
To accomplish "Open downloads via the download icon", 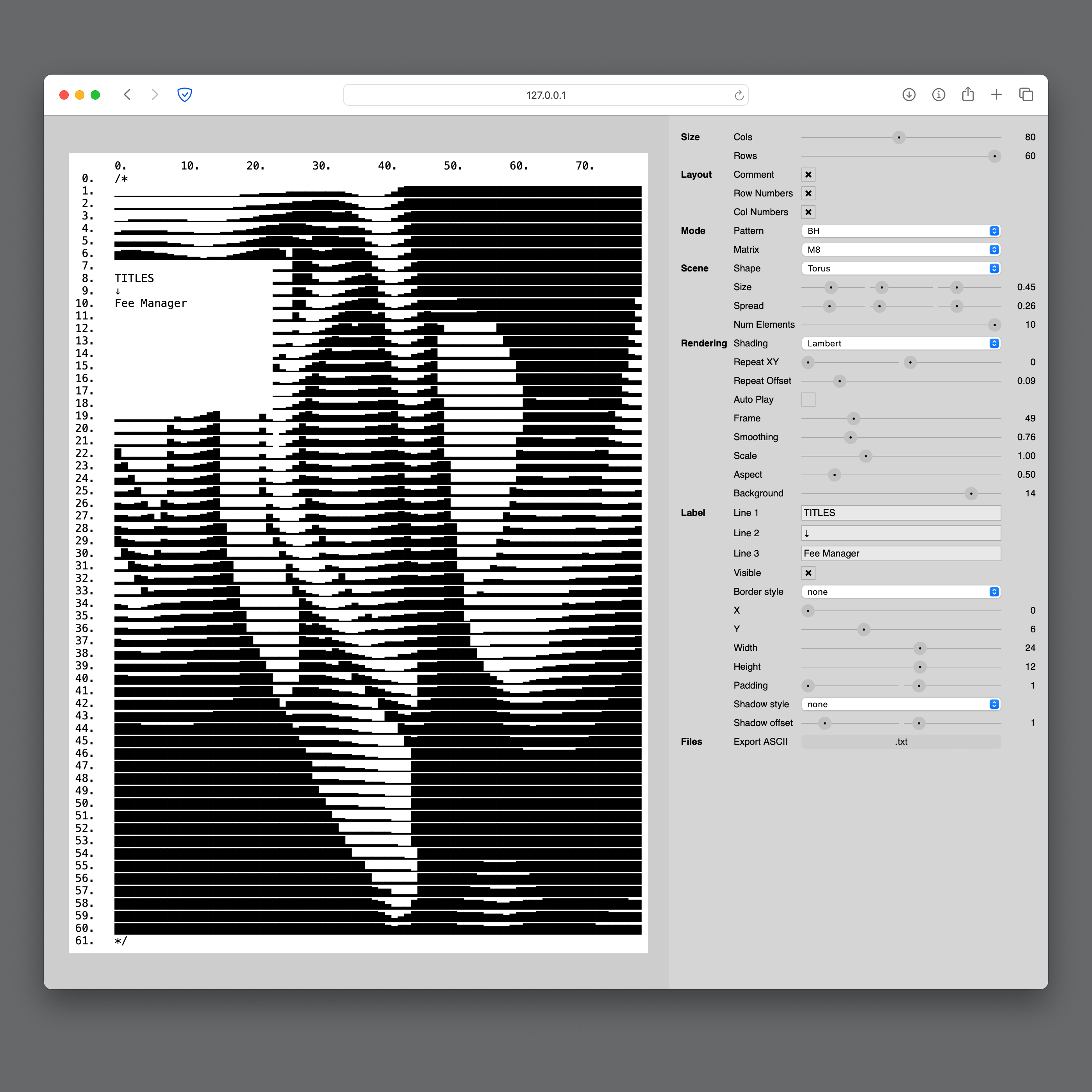I will (x=909, y=95).
